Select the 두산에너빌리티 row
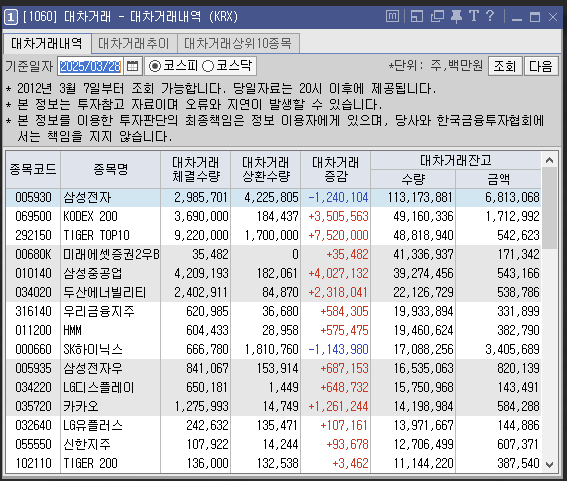This screenshot has width=567, height=481. point(273,292)
